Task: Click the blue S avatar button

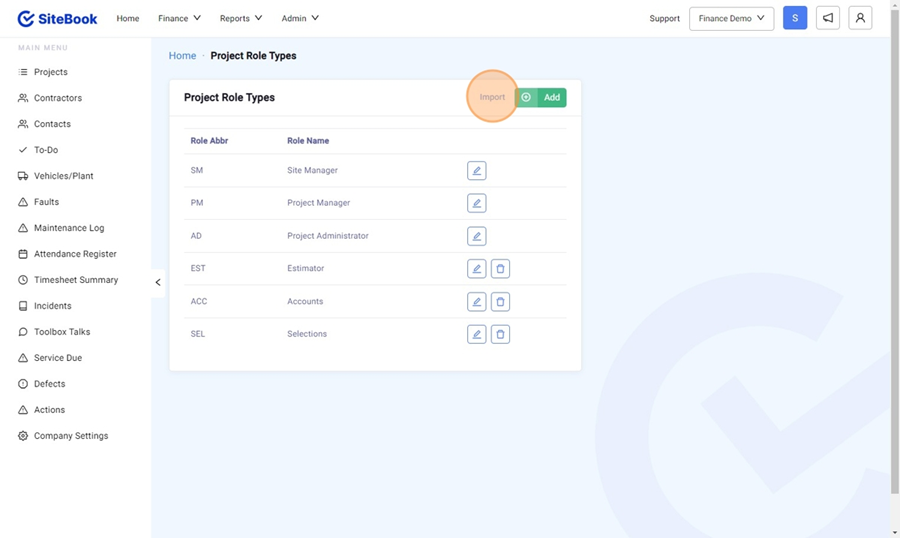Action: [795, 18]
